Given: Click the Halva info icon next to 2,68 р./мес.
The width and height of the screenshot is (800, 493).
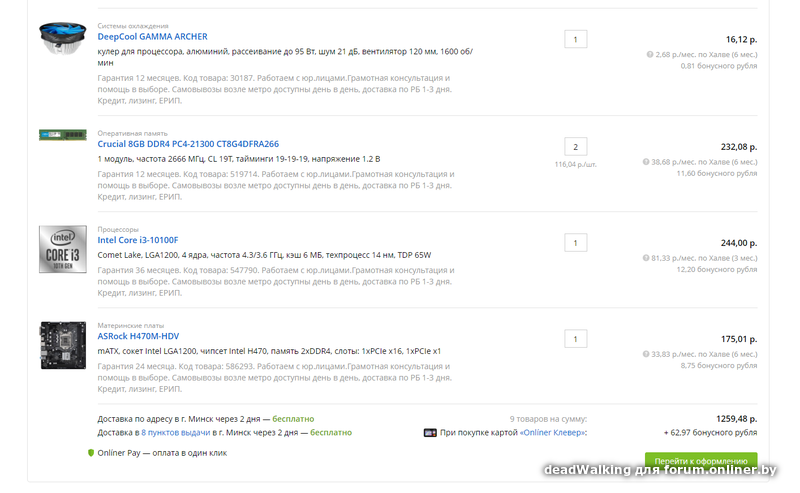Looking at the screenshot, I should click(650, 54).
